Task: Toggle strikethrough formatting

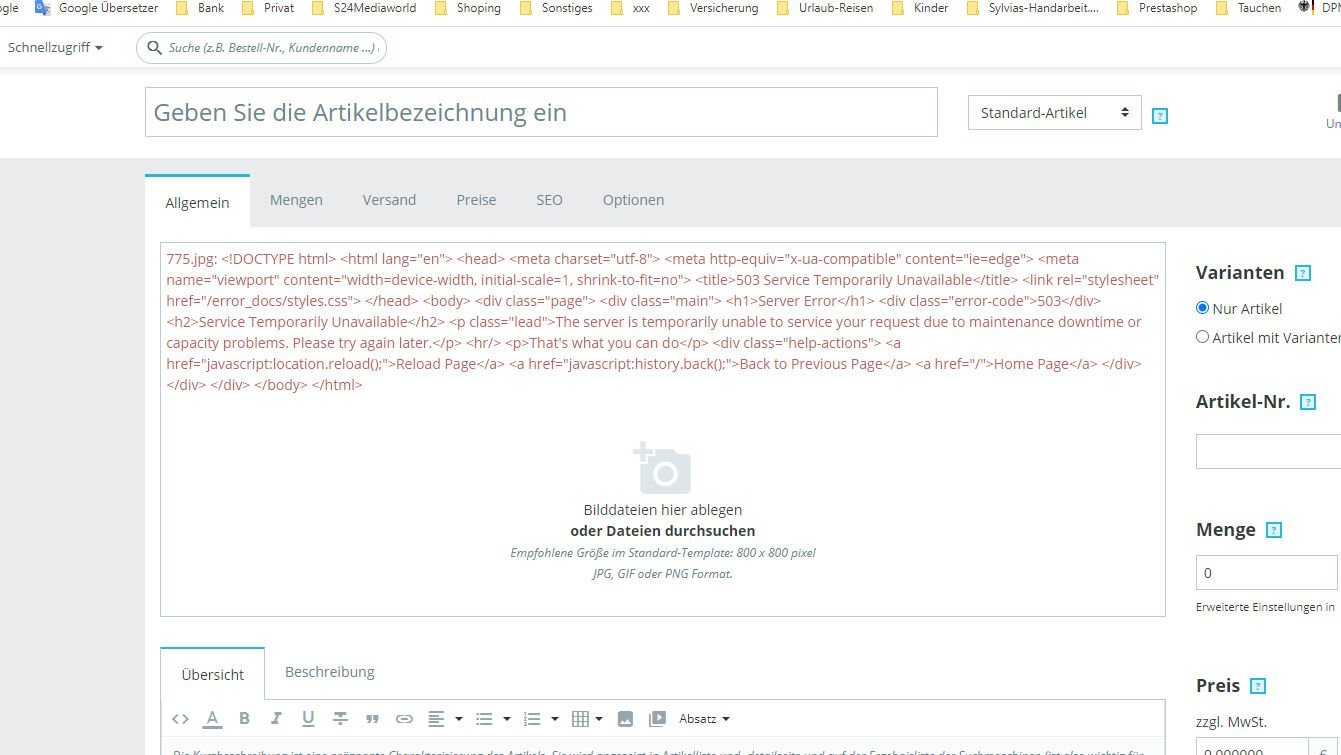Action: (x=340, y=719)
